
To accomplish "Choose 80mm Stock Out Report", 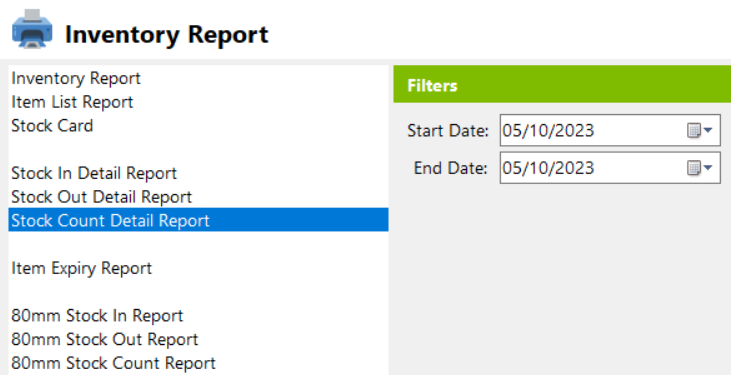I will click(x=105, y=340).
